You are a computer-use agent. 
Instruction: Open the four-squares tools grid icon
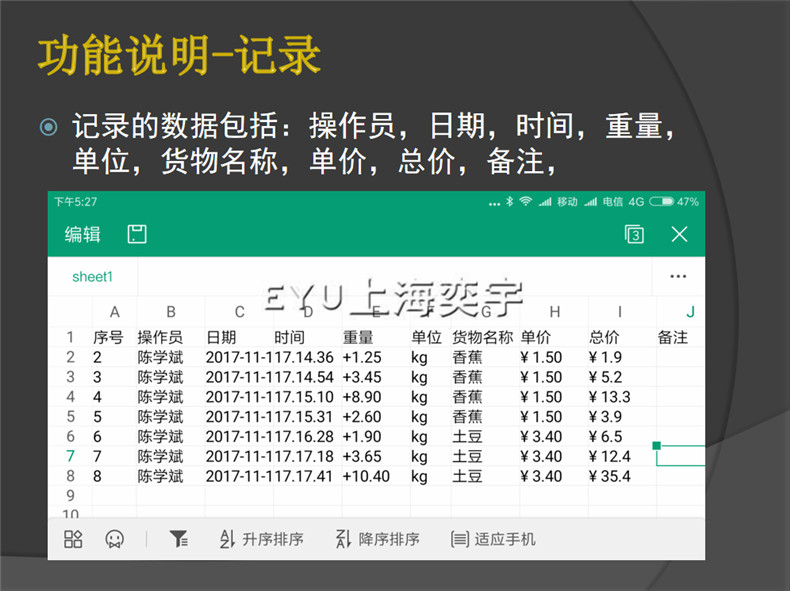click(73, 539)
